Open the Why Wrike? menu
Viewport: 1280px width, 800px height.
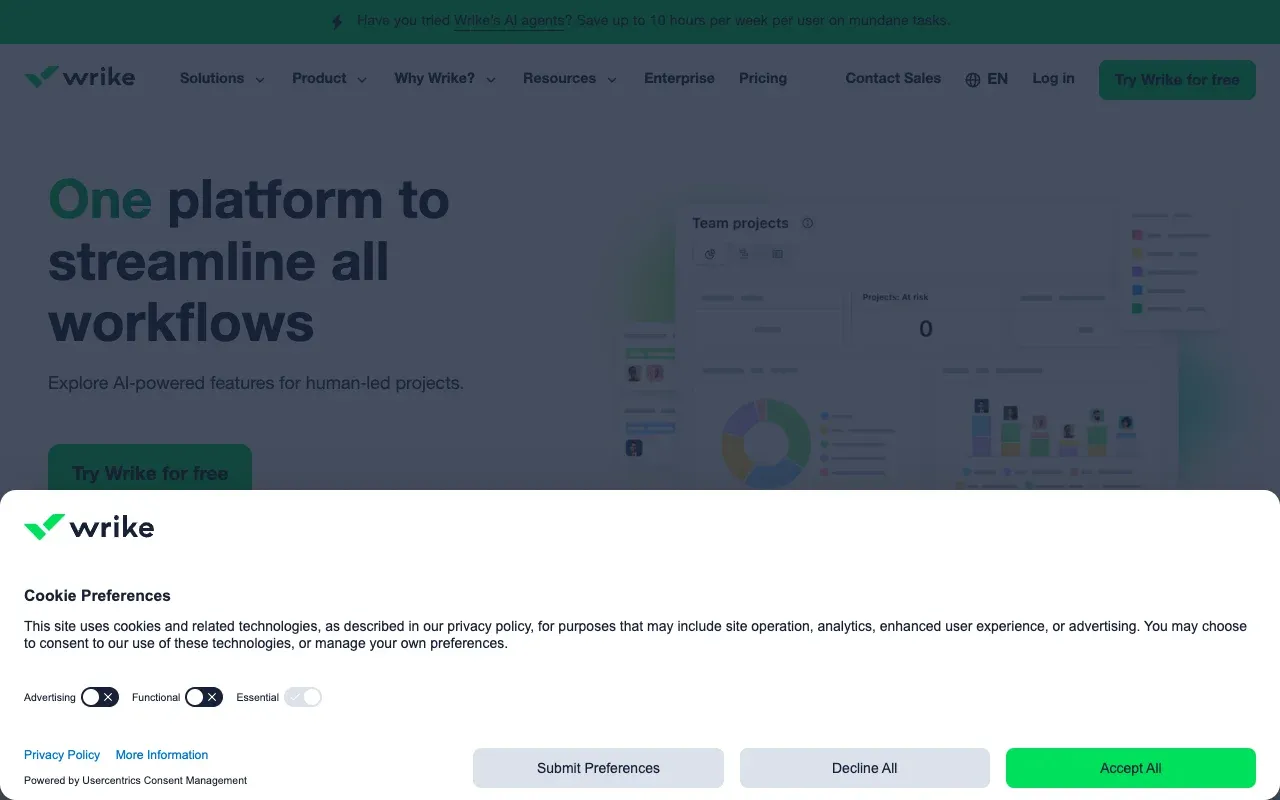tap(445, 78)
